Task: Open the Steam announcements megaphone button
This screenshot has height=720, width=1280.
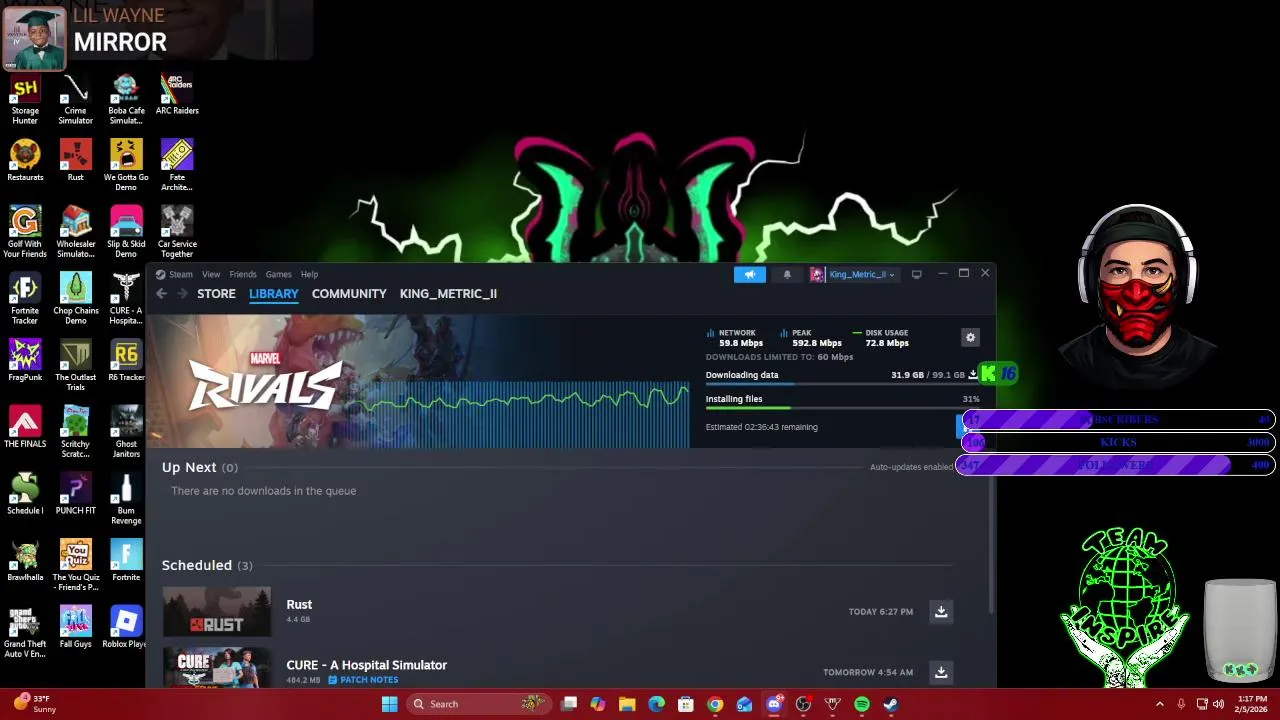Action: coord(749,274)
